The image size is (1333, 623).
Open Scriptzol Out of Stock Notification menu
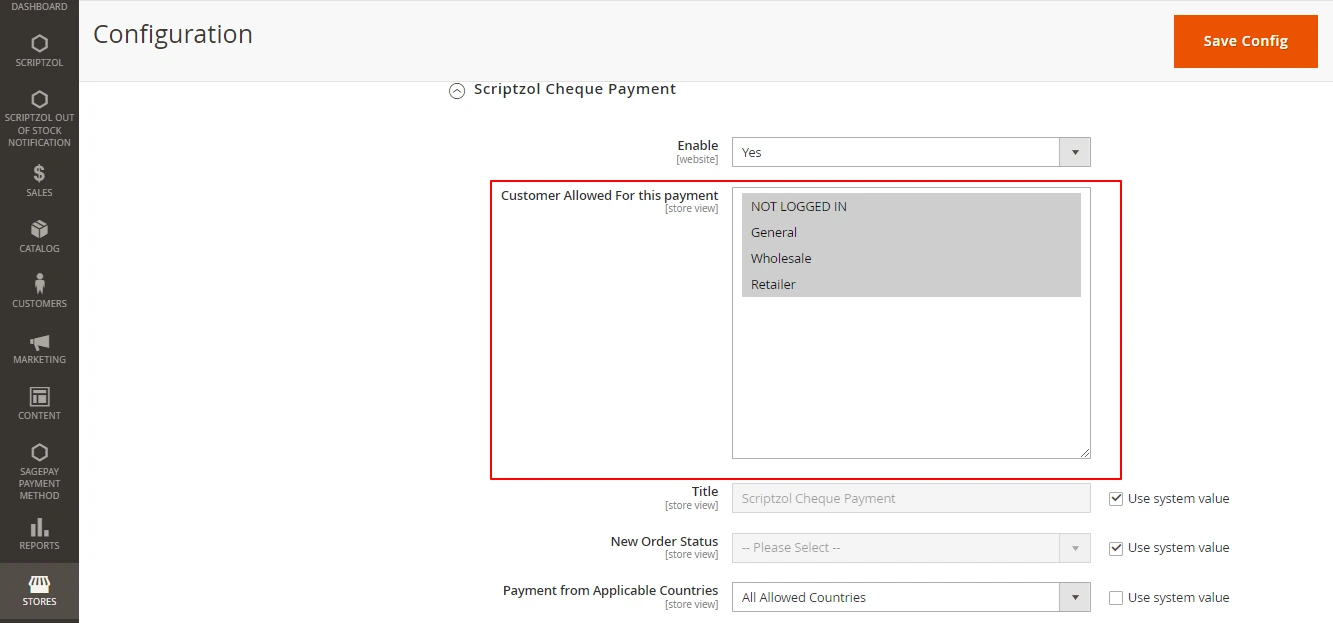point(39,119)
